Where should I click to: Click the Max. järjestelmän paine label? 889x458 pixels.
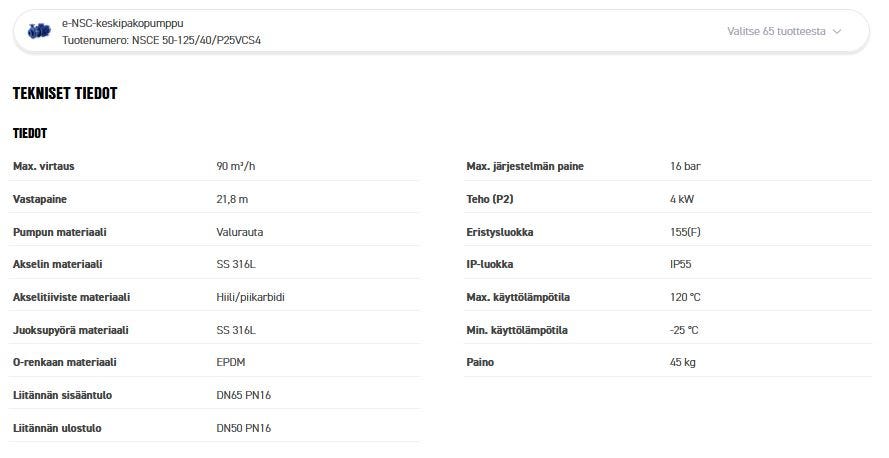coord(525,166)
